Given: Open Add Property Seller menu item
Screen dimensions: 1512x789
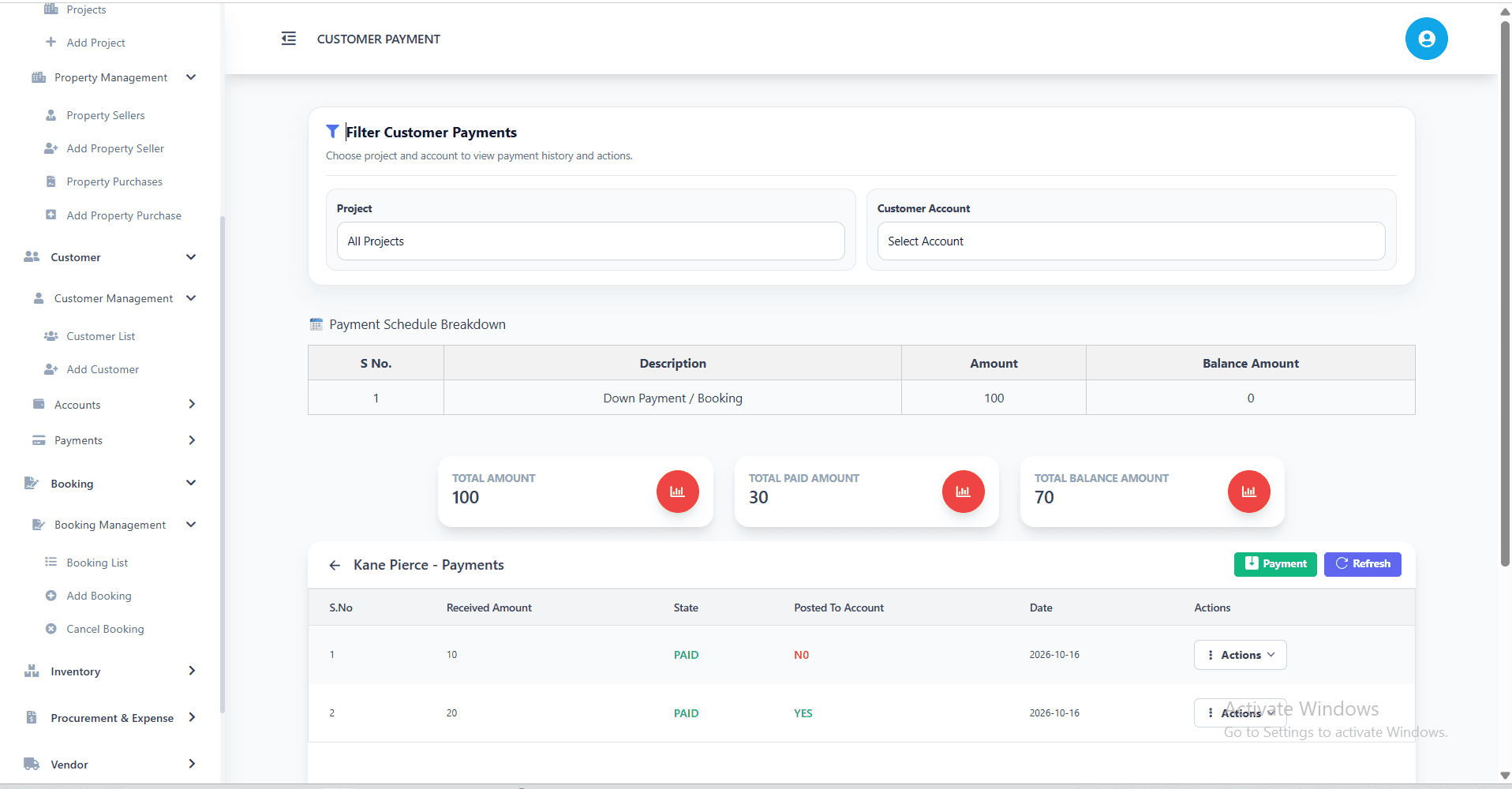Looking at the screenshot, I should pos(115,148).
